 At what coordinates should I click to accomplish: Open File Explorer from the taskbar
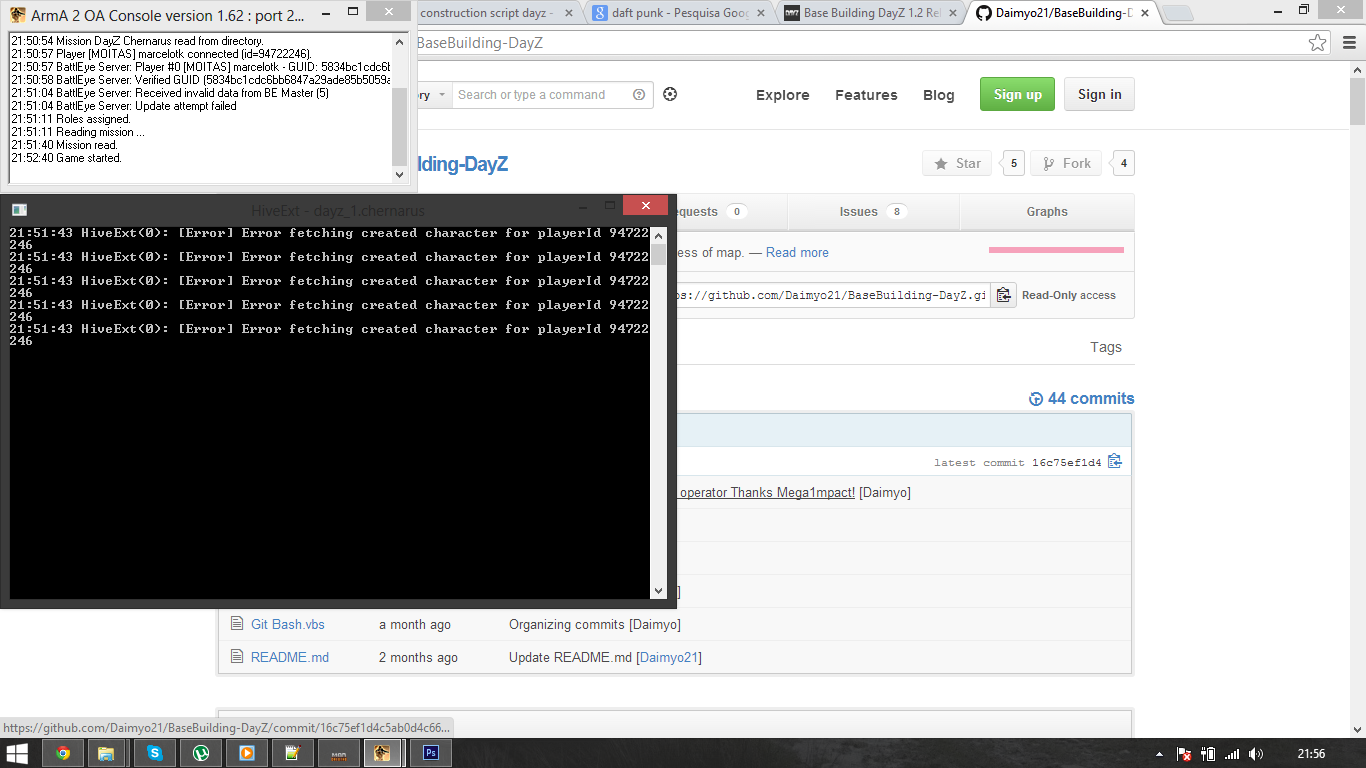107,753
